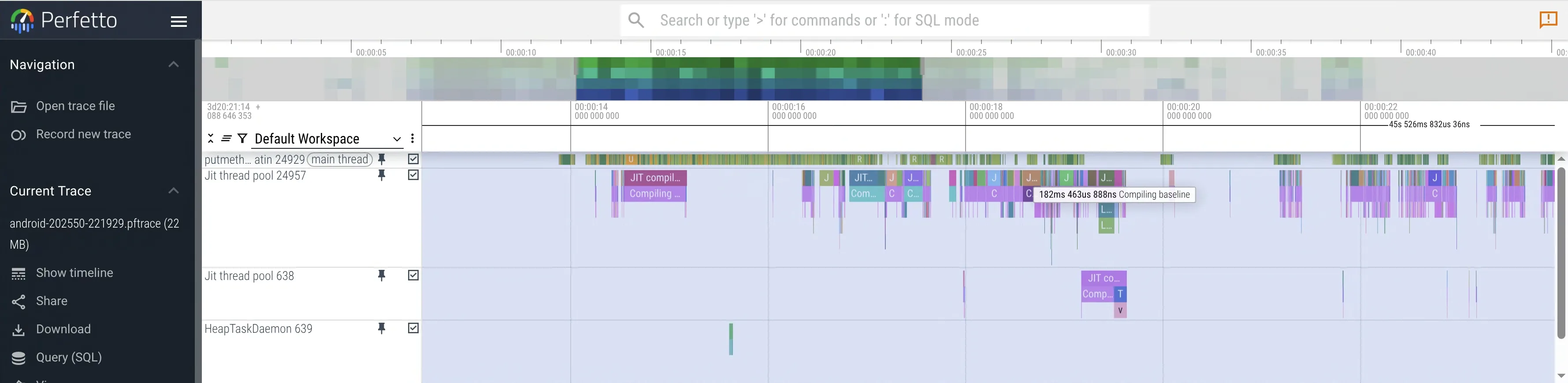Select Jit thread pool 24957 track title
The width and height of the screenshot is (1568, 383).
[255, 176]
